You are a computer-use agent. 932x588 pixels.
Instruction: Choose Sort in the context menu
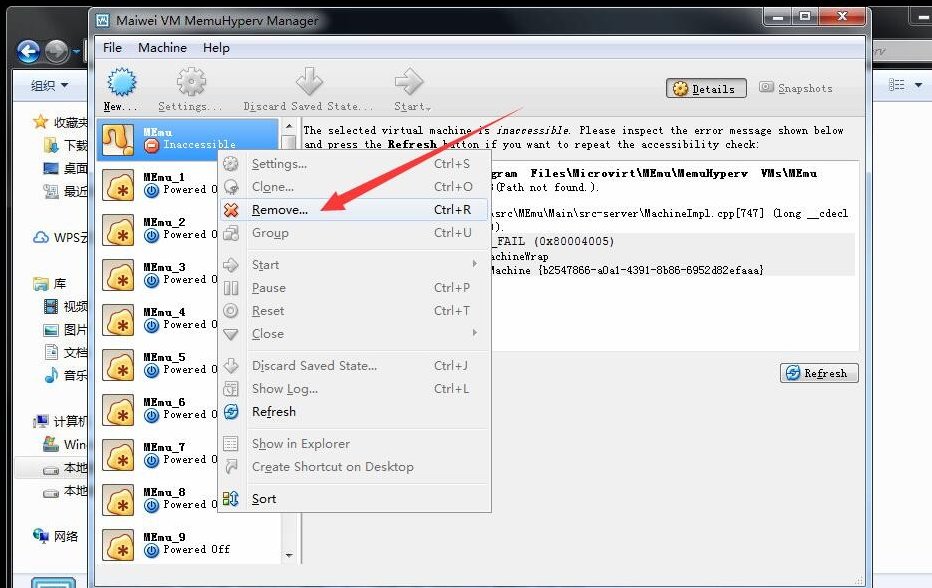(354, 499)
